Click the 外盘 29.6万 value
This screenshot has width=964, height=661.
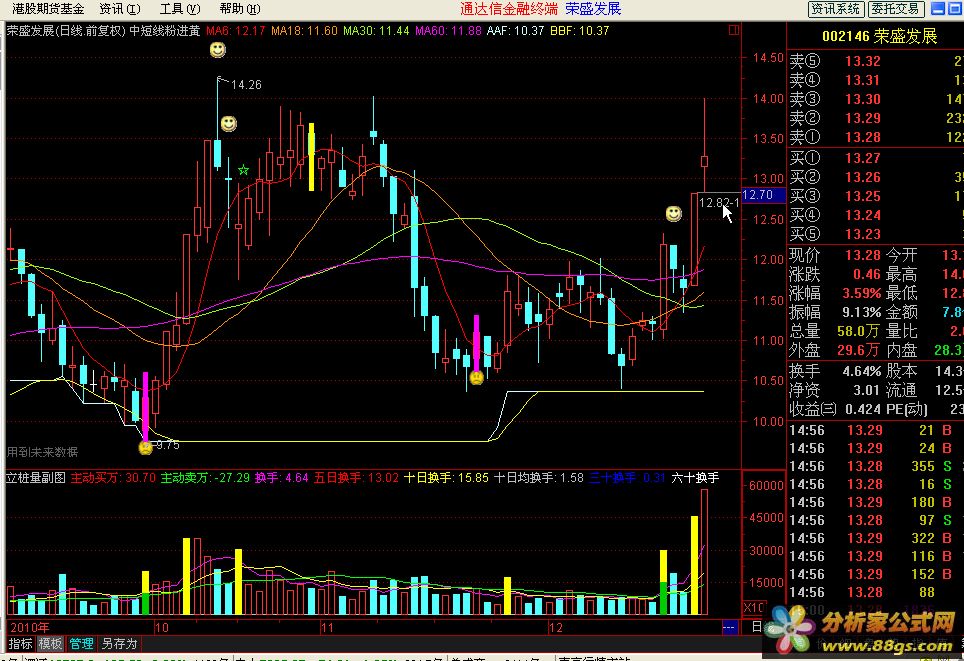point(859,350)
